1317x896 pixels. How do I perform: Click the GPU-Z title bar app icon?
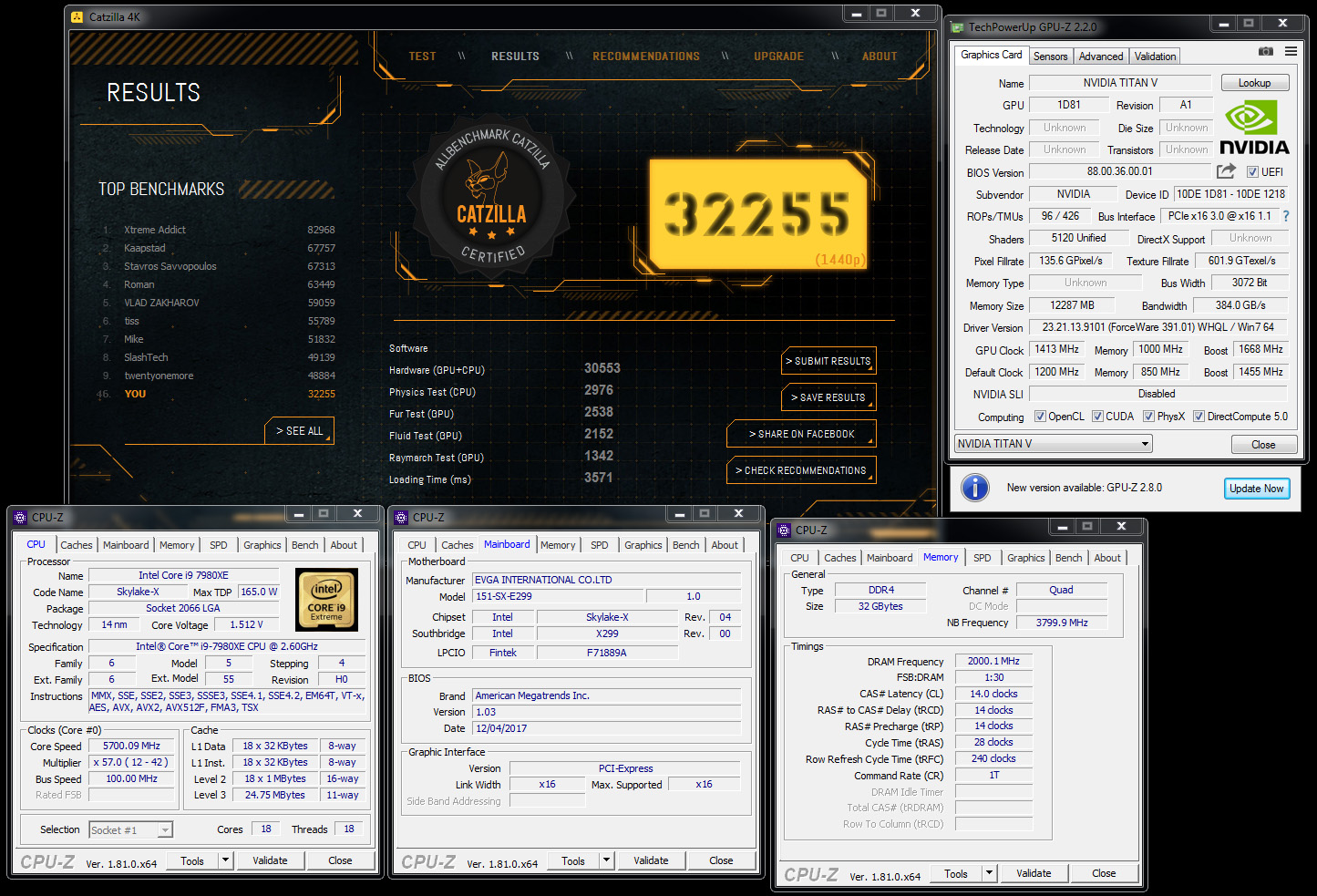click(x=957, y=27)
